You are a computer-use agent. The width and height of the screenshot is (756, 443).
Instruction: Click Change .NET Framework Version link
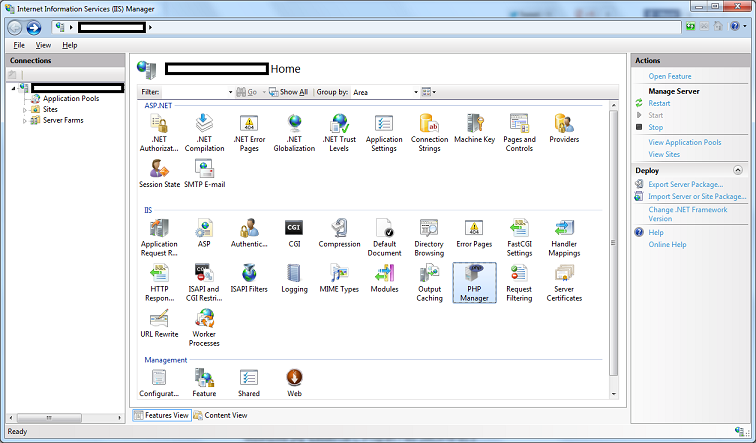point(688,214)
